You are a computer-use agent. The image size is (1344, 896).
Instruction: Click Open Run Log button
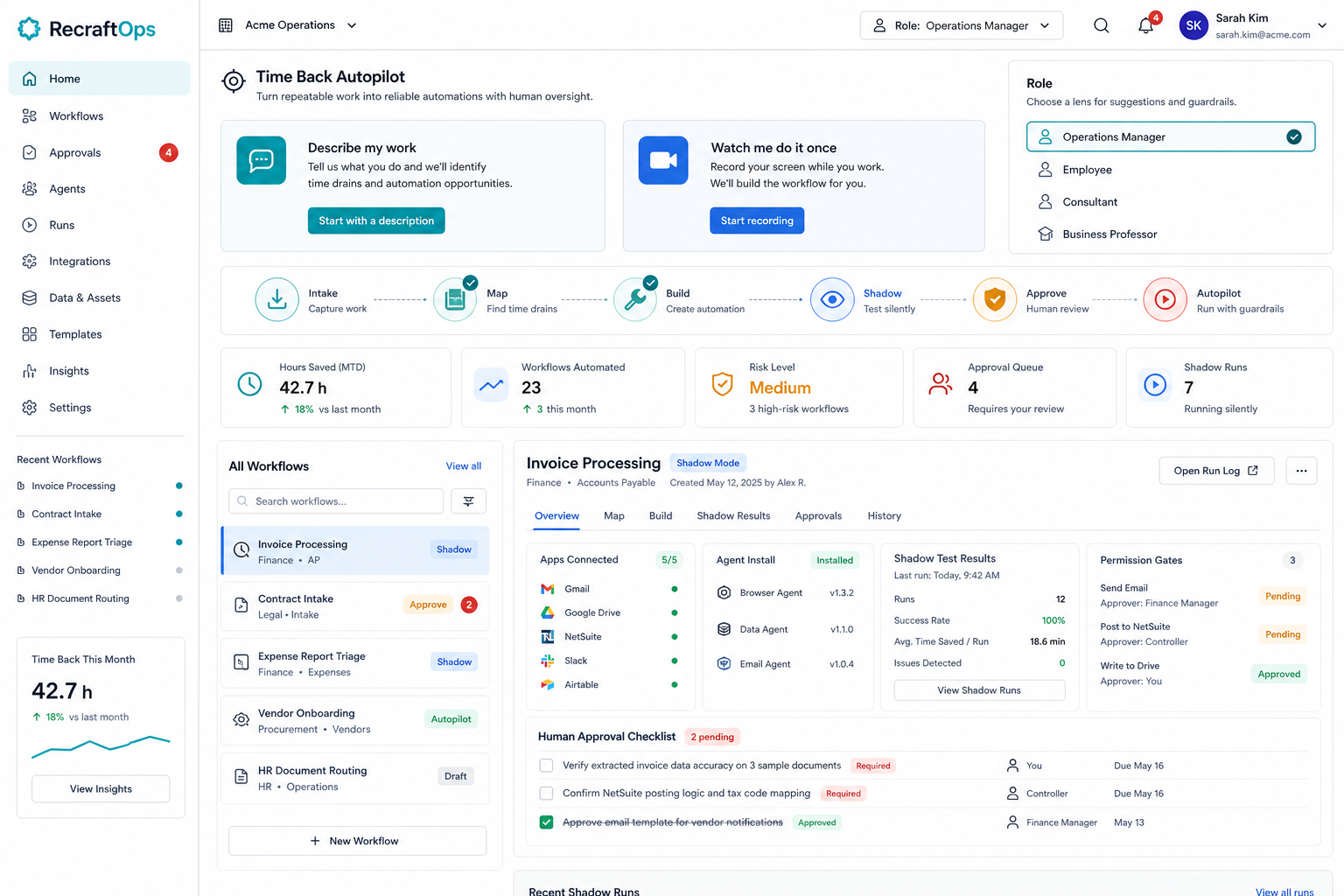click(x=1216, y=471)
